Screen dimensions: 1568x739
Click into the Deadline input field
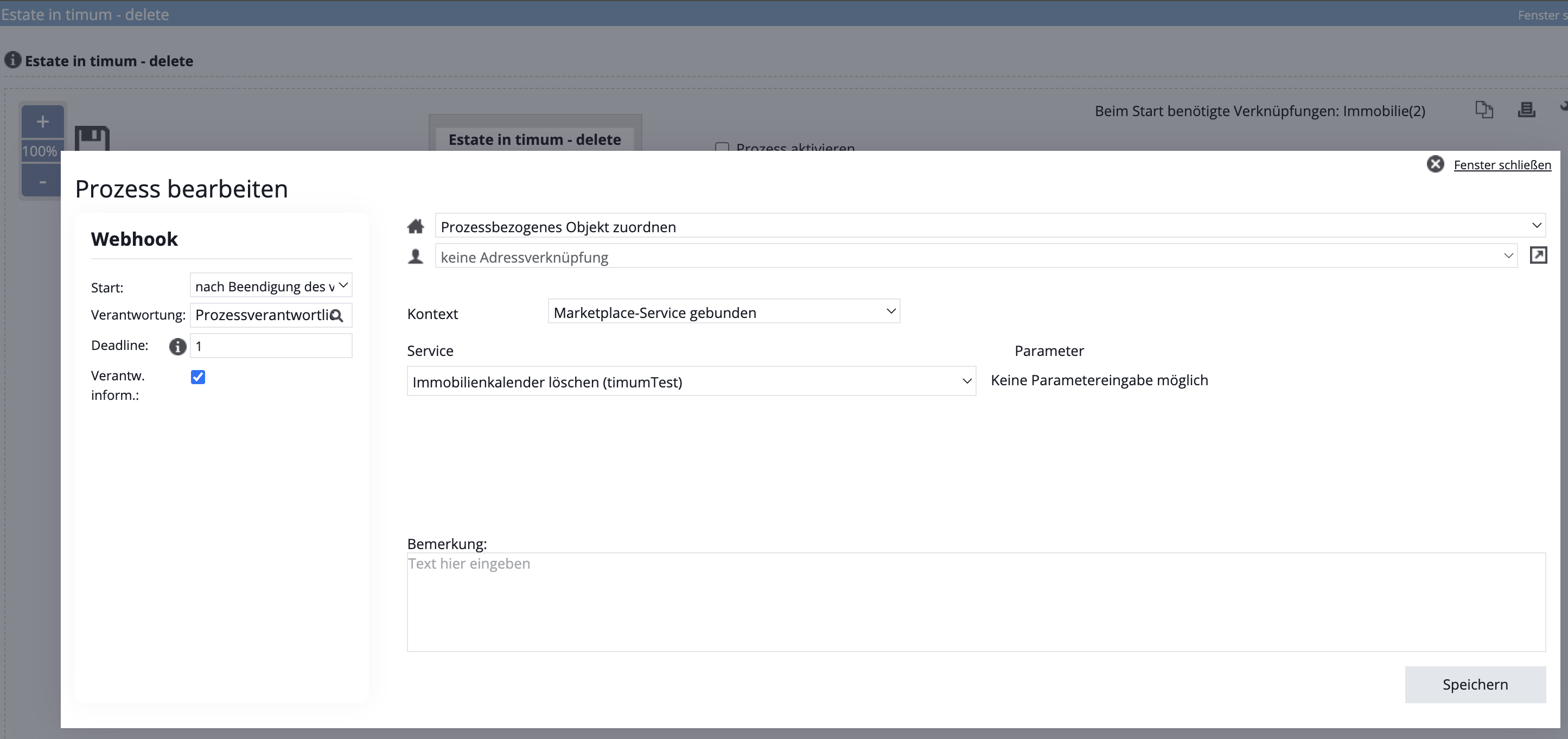tap(271, 346)
